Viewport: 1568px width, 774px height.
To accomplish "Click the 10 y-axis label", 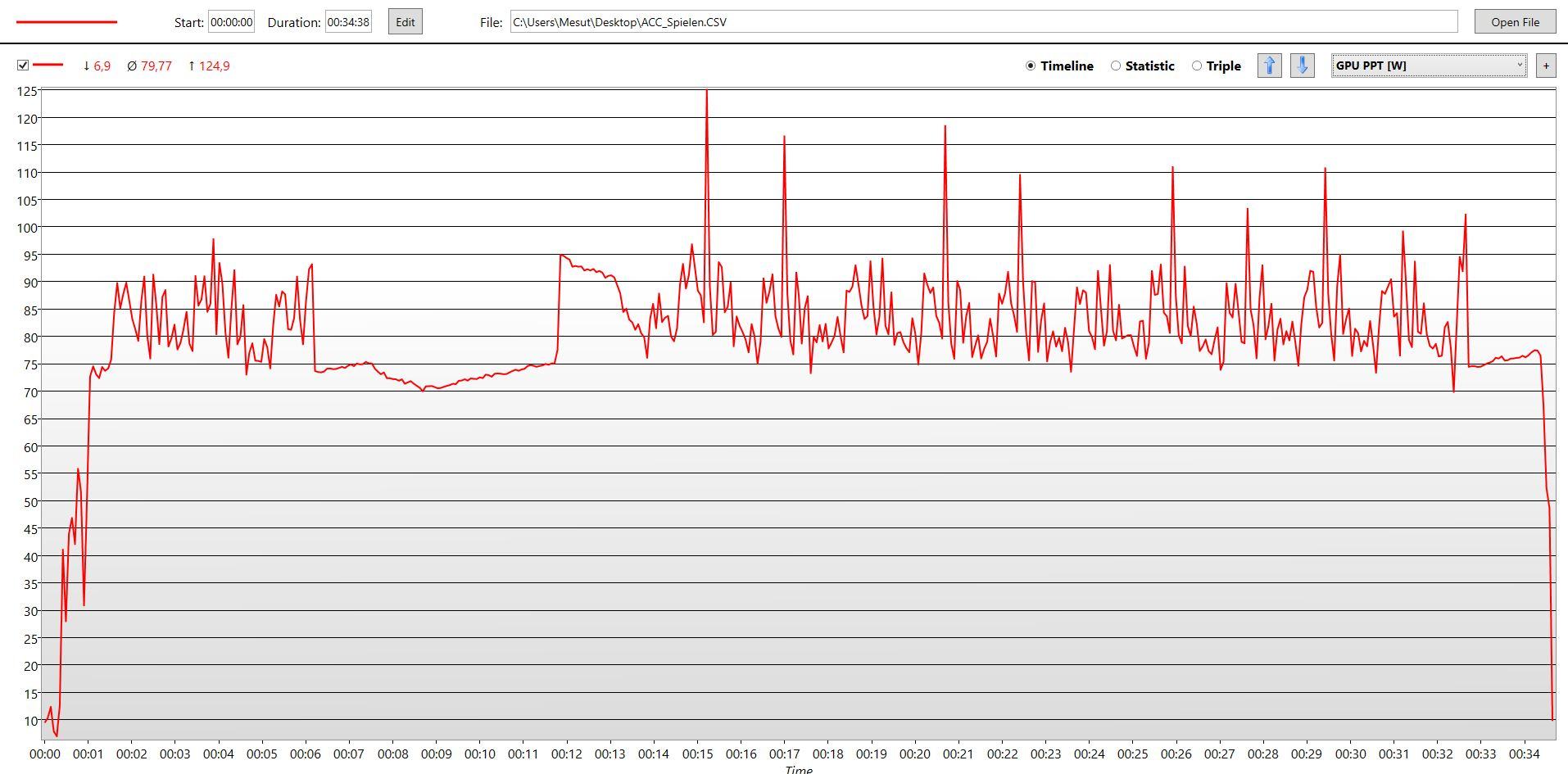I will [x=30, y=721].
